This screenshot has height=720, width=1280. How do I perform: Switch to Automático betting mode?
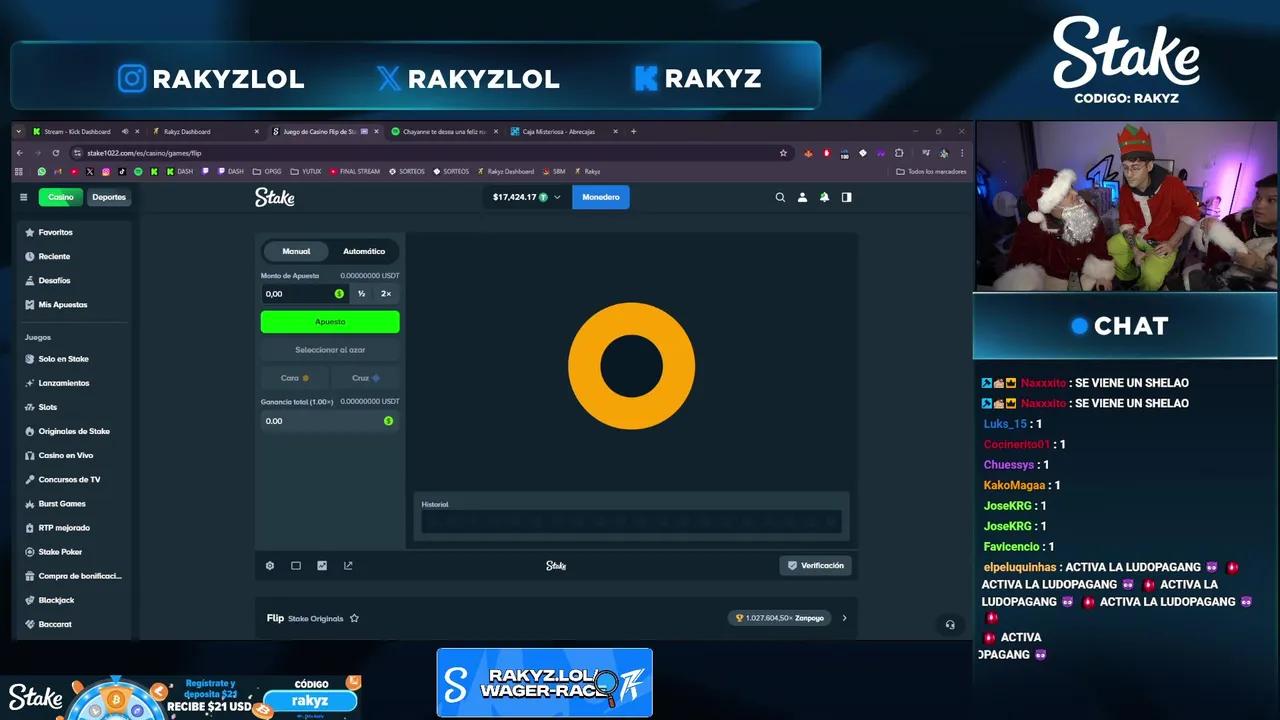[x=364, y=251]
